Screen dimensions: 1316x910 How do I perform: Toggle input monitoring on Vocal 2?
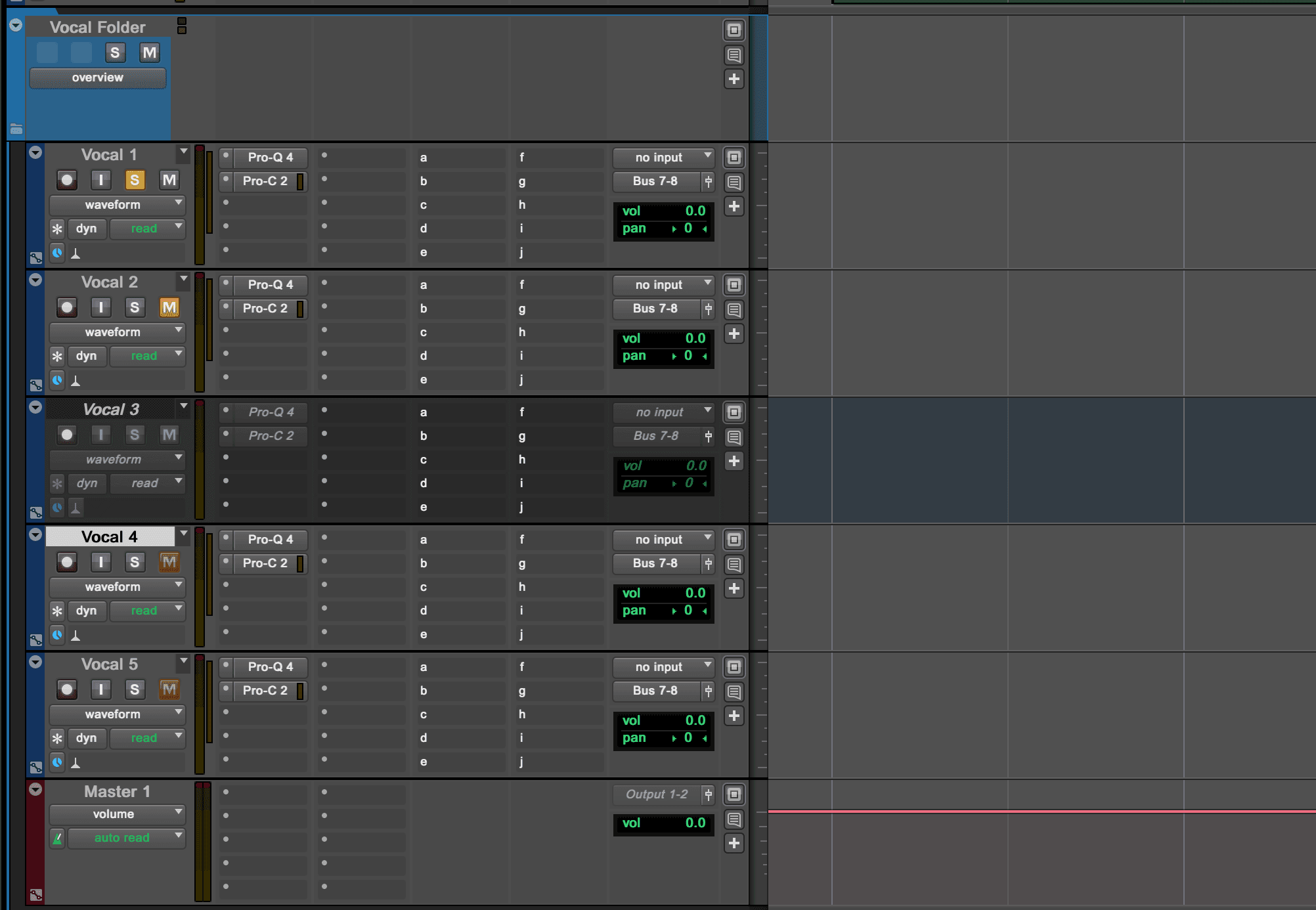(100, 307)
